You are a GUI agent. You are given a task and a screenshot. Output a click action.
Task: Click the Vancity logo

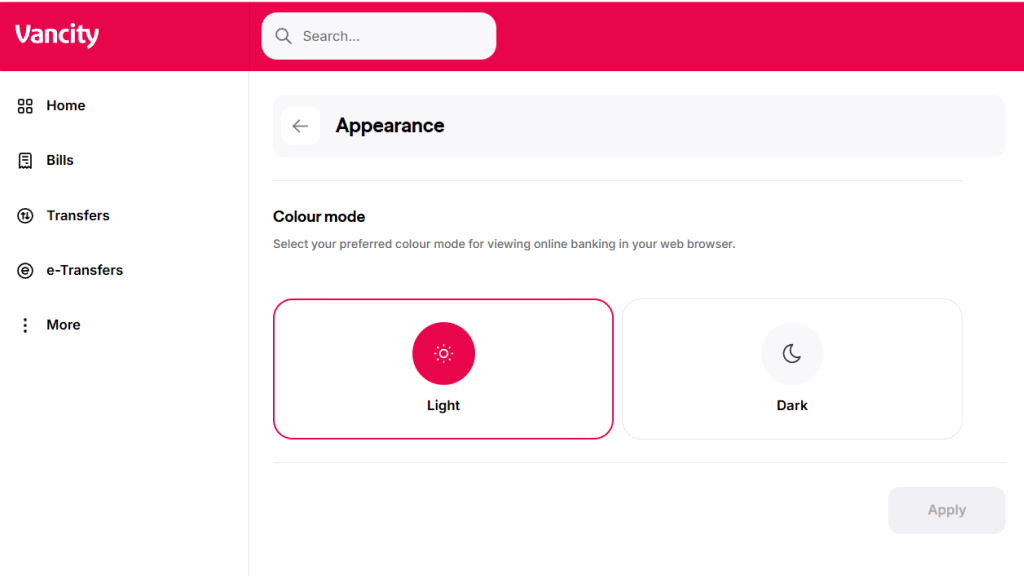pyautogui.click(x=56, y=34)
